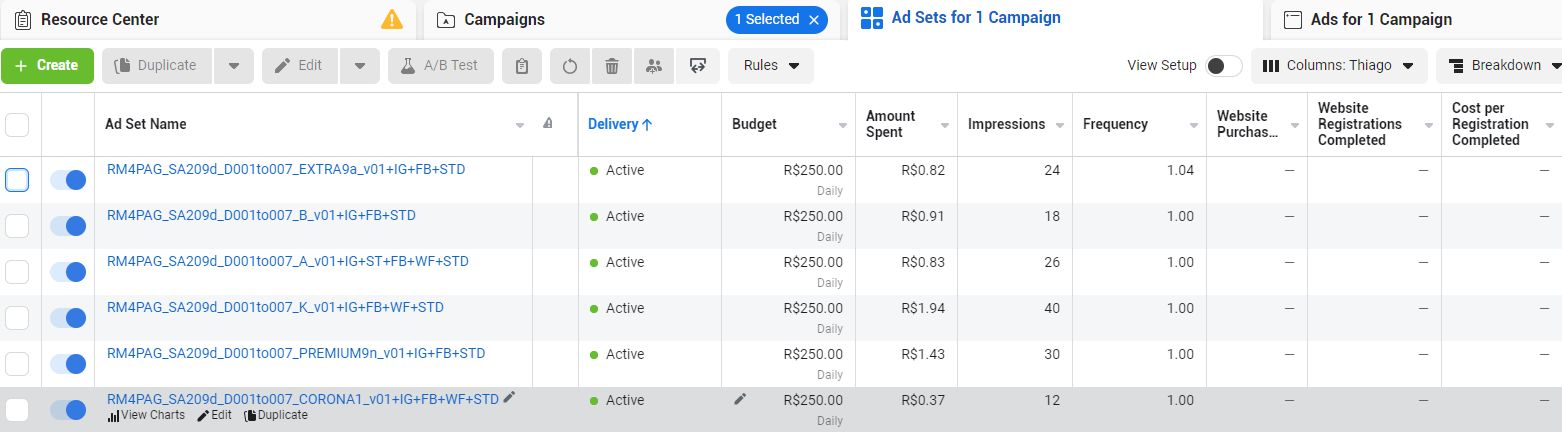Screen dimensions: 1562x432
Task: Open the PREMIUM9n ad set link
Action: pyautogui.click(x=296, y=354)
